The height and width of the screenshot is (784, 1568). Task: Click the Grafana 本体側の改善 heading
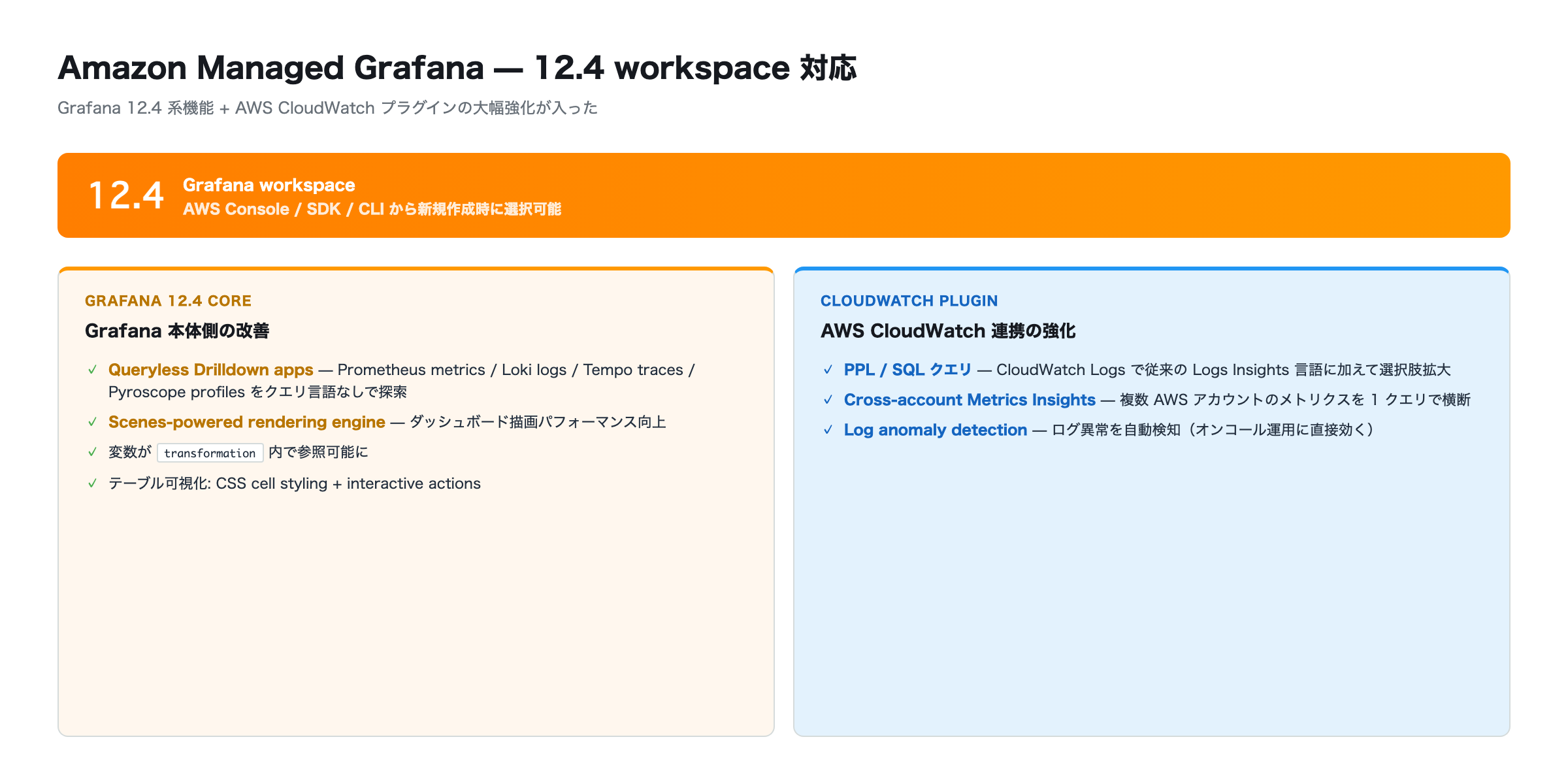(177, 331)
